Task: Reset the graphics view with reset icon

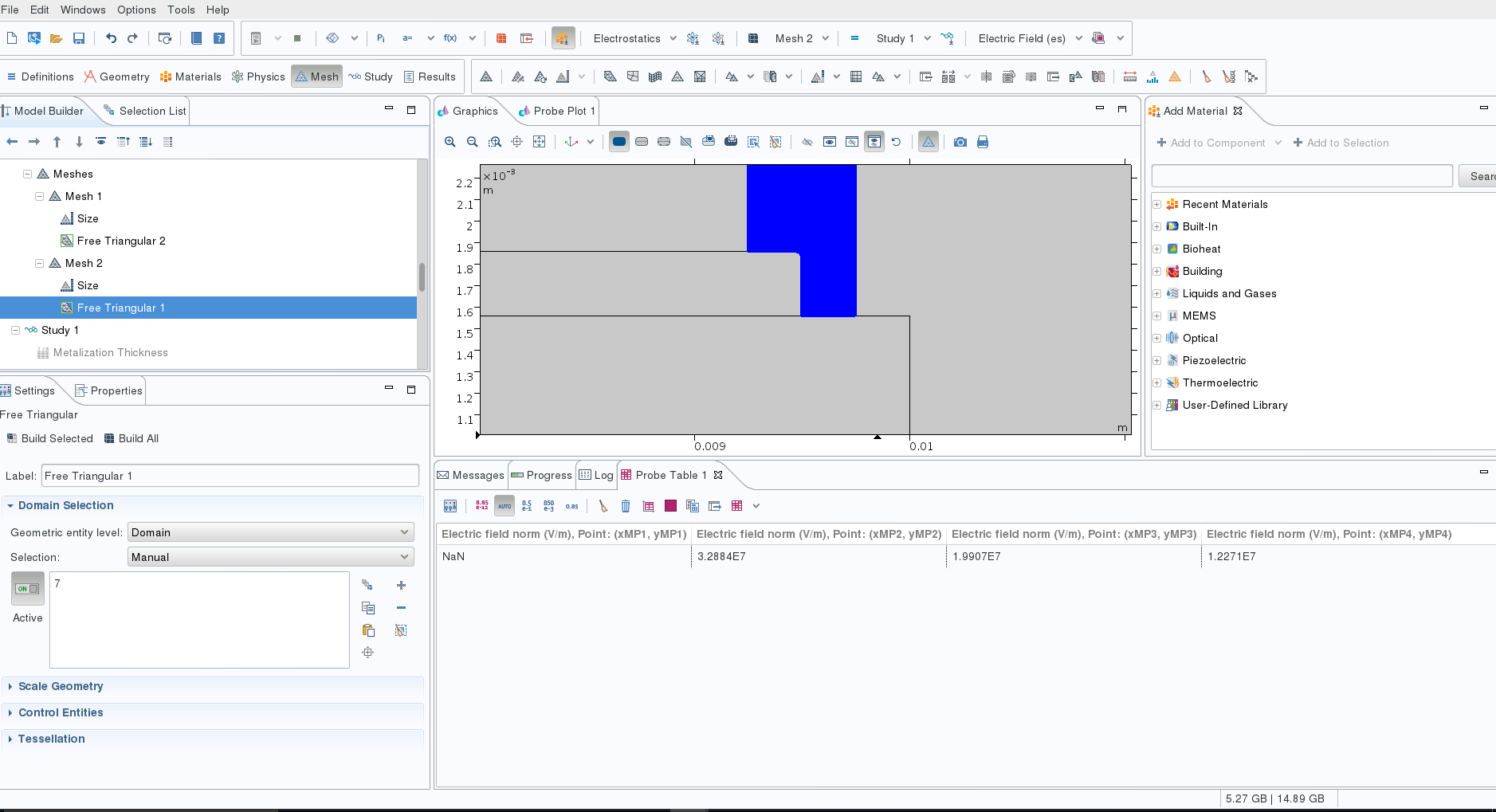Action: (897, 142)
